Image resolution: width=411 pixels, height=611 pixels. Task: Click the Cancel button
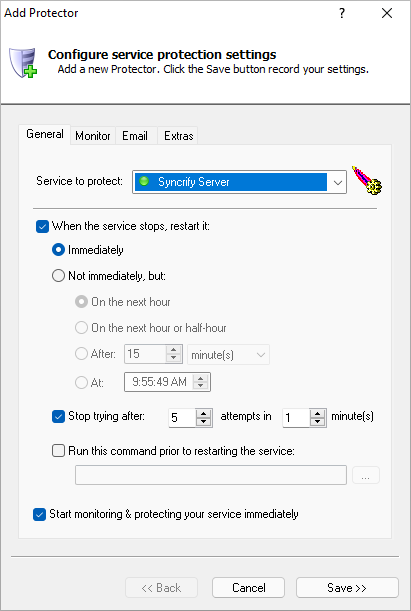249,587
